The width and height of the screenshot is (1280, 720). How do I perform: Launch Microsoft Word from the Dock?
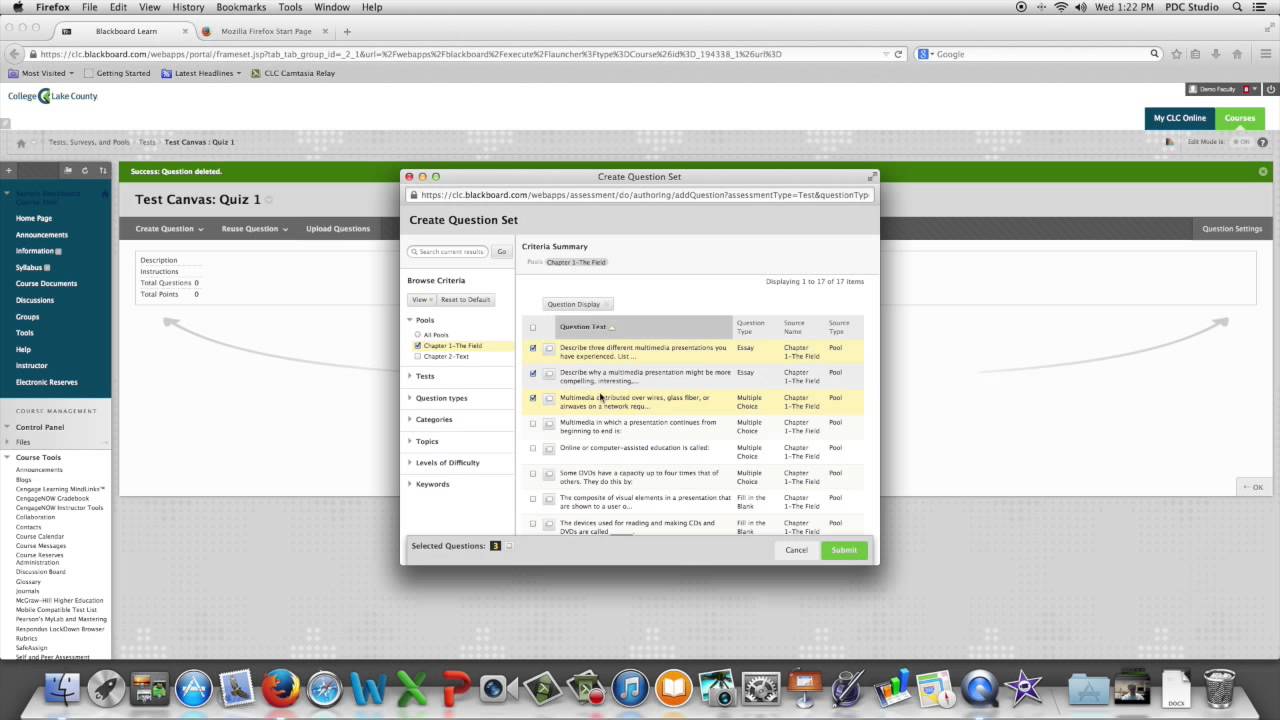point(369,689)
